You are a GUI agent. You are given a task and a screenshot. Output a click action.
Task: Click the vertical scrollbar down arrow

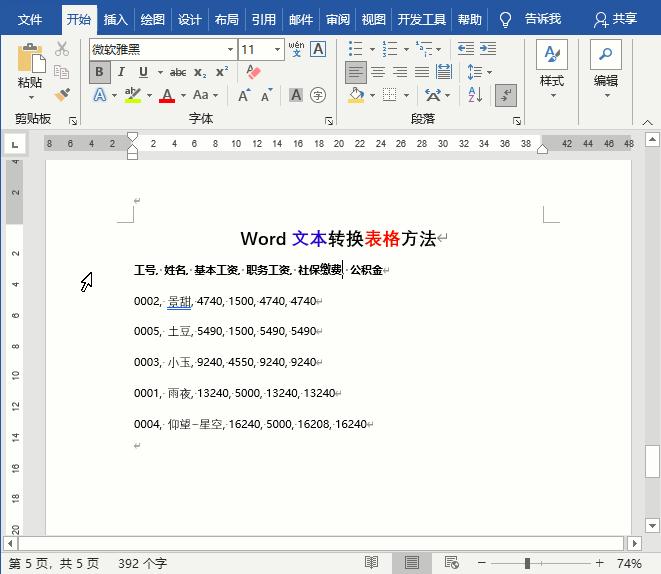pos(652,525)
